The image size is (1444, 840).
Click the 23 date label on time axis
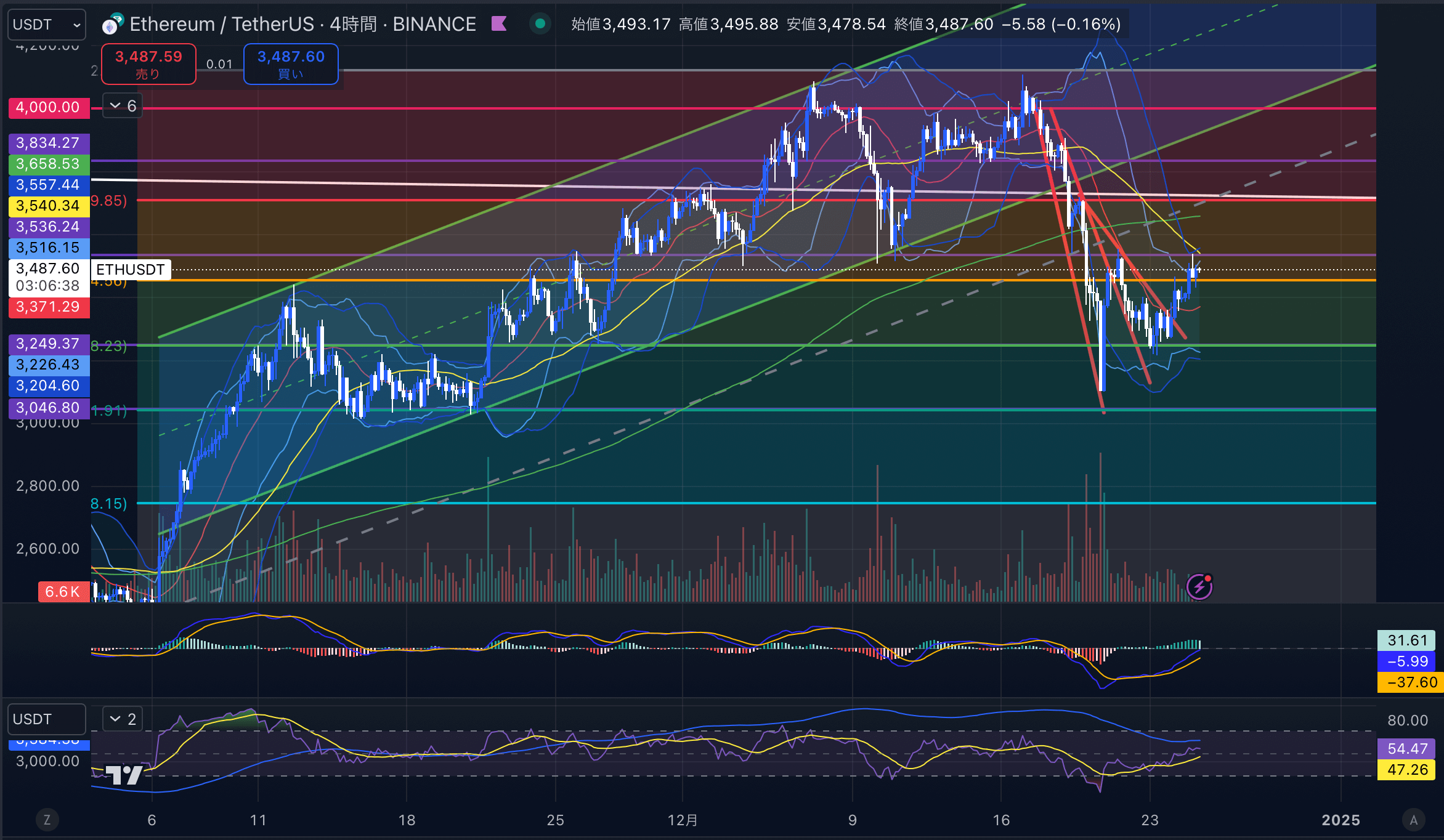(x=1150, y=820)
